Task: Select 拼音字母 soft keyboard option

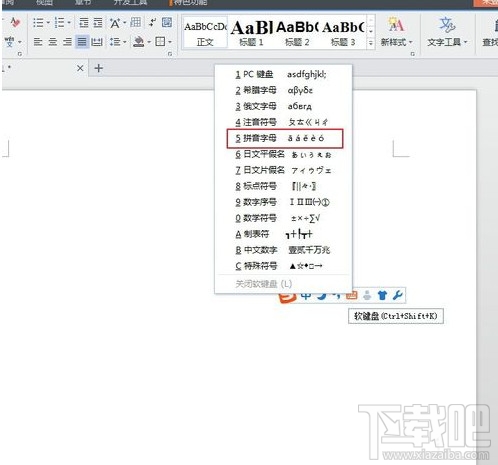Action: [x=285, y=138]
